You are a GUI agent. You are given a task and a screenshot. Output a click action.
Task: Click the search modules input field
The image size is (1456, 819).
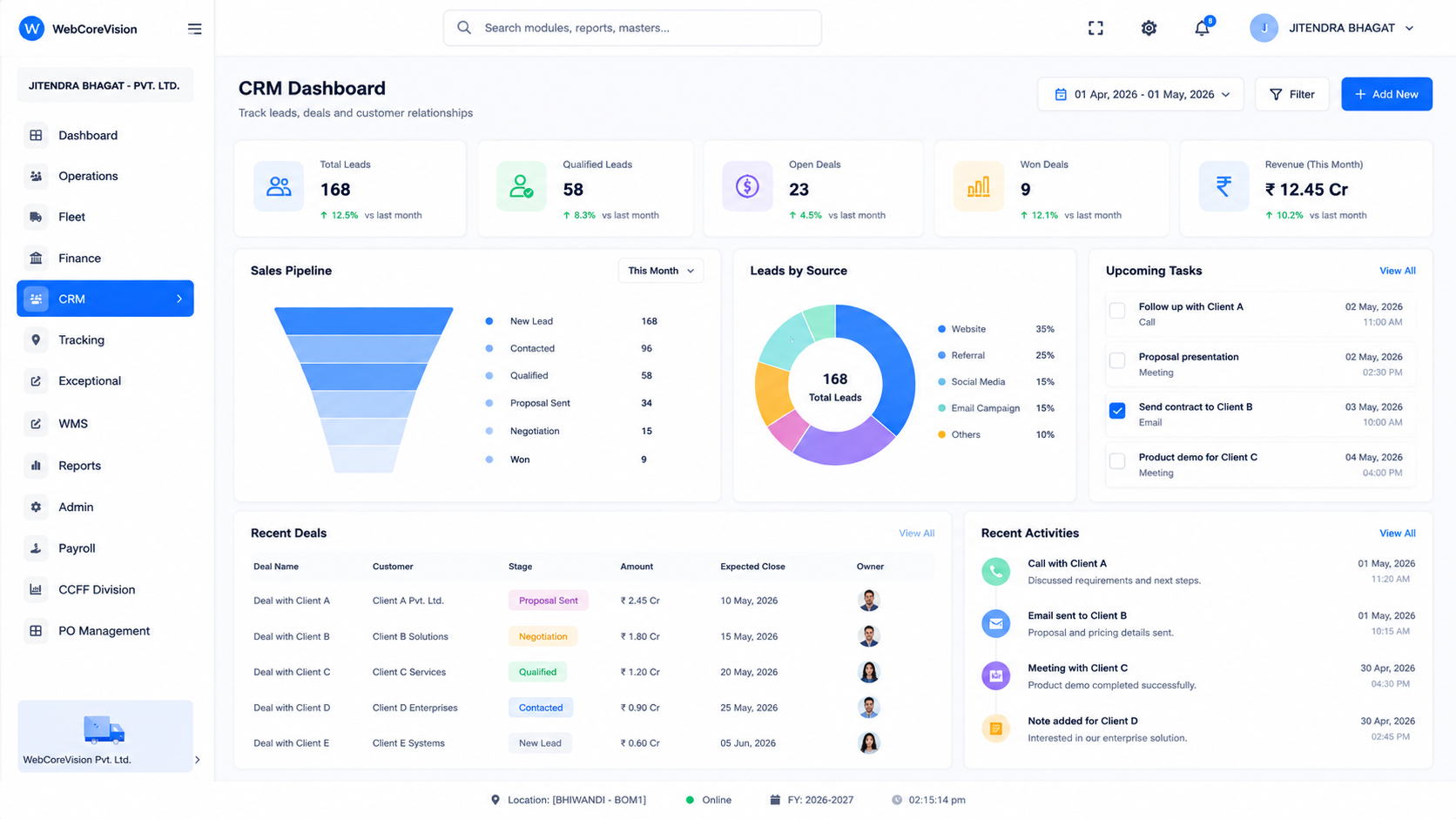(x=632, y=28)
